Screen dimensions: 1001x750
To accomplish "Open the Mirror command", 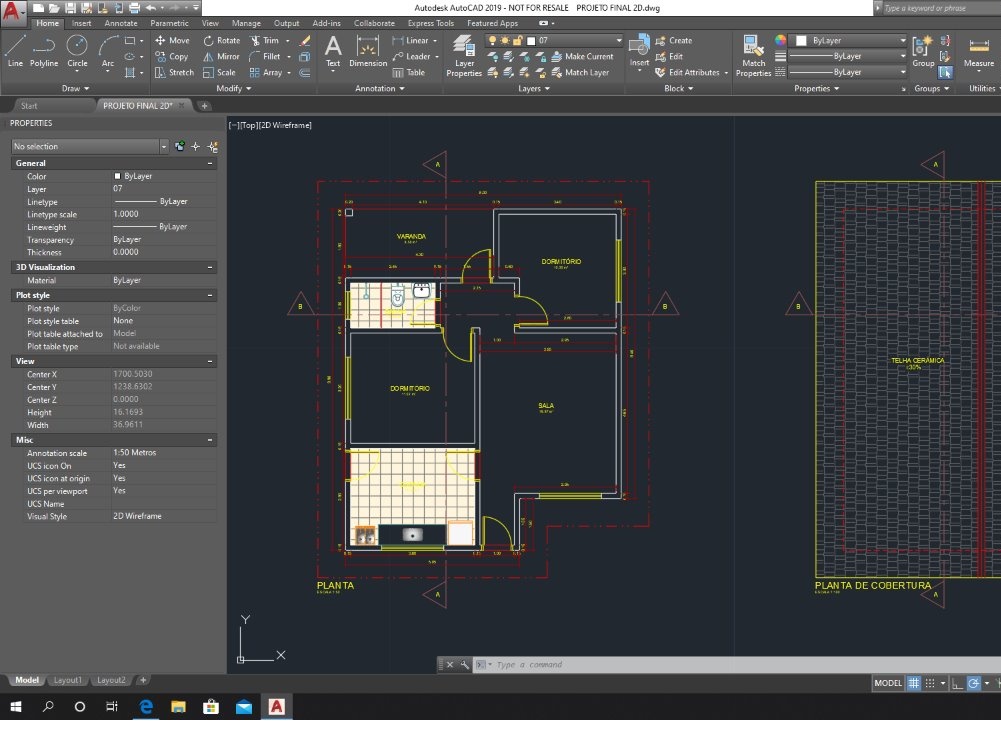I will [x=216, y=56].
